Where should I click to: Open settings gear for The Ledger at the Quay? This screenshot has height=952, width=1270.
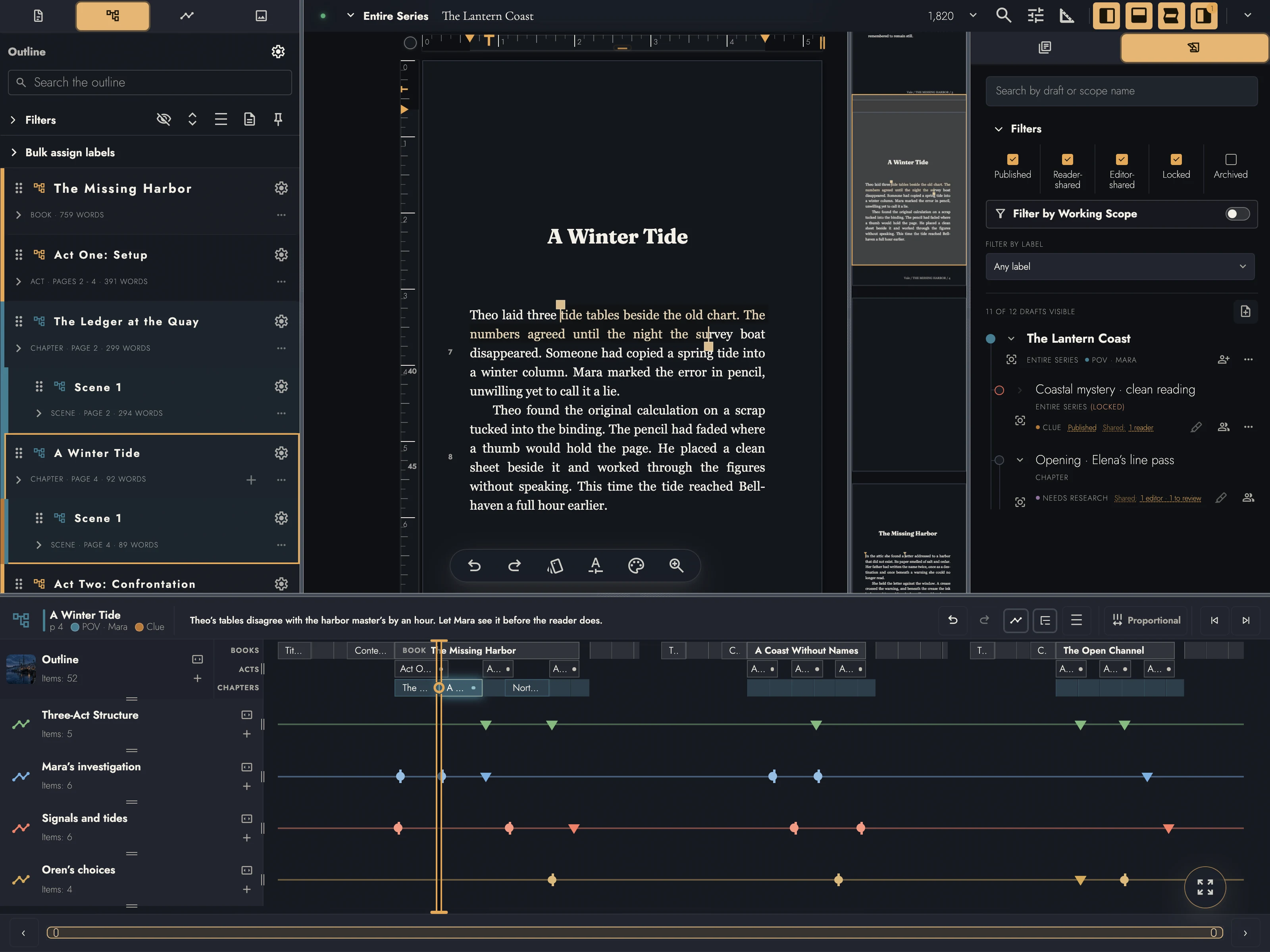(281, 321)
